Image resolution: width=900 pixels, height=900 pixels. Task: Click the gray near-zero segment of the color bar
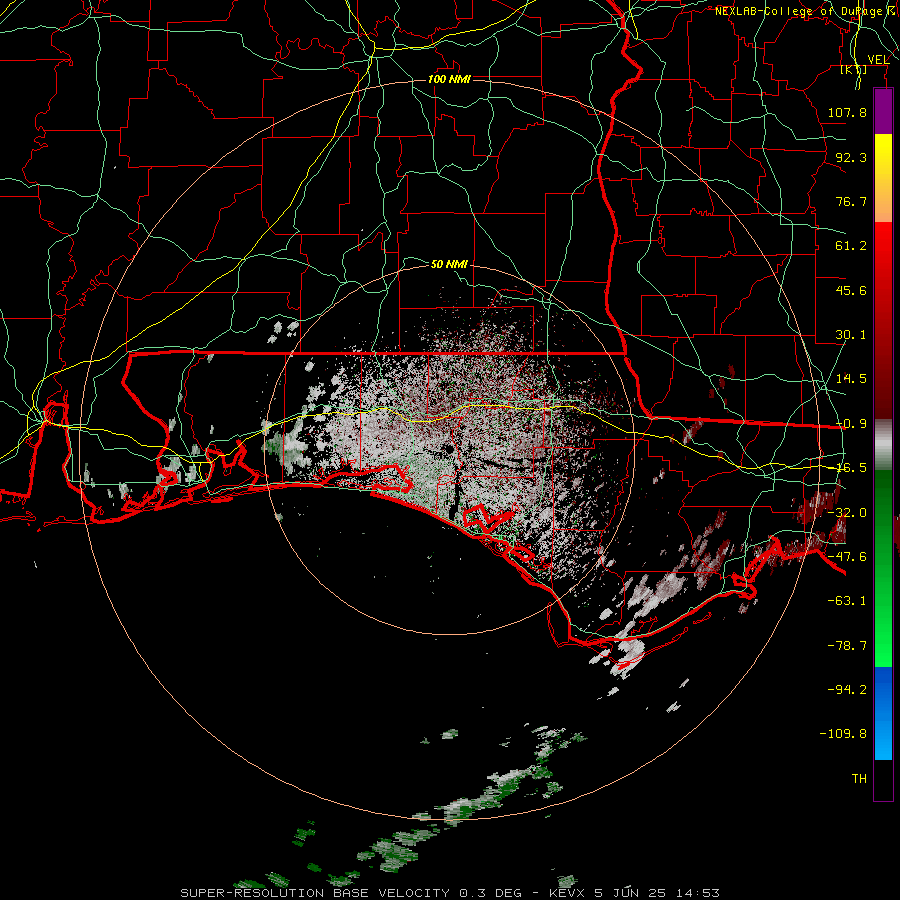click(883, 445)
